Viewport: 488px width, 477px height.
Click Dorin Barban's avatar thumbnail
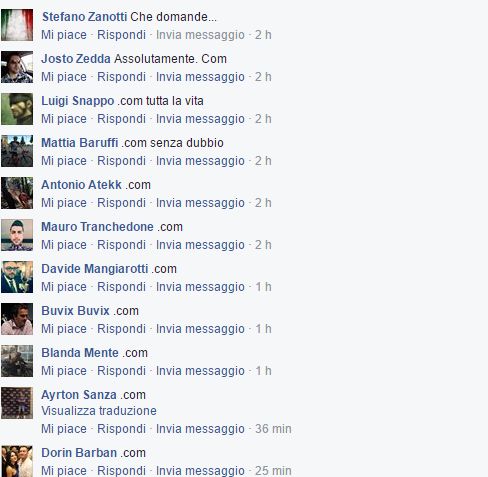click(x=17, y=461)
